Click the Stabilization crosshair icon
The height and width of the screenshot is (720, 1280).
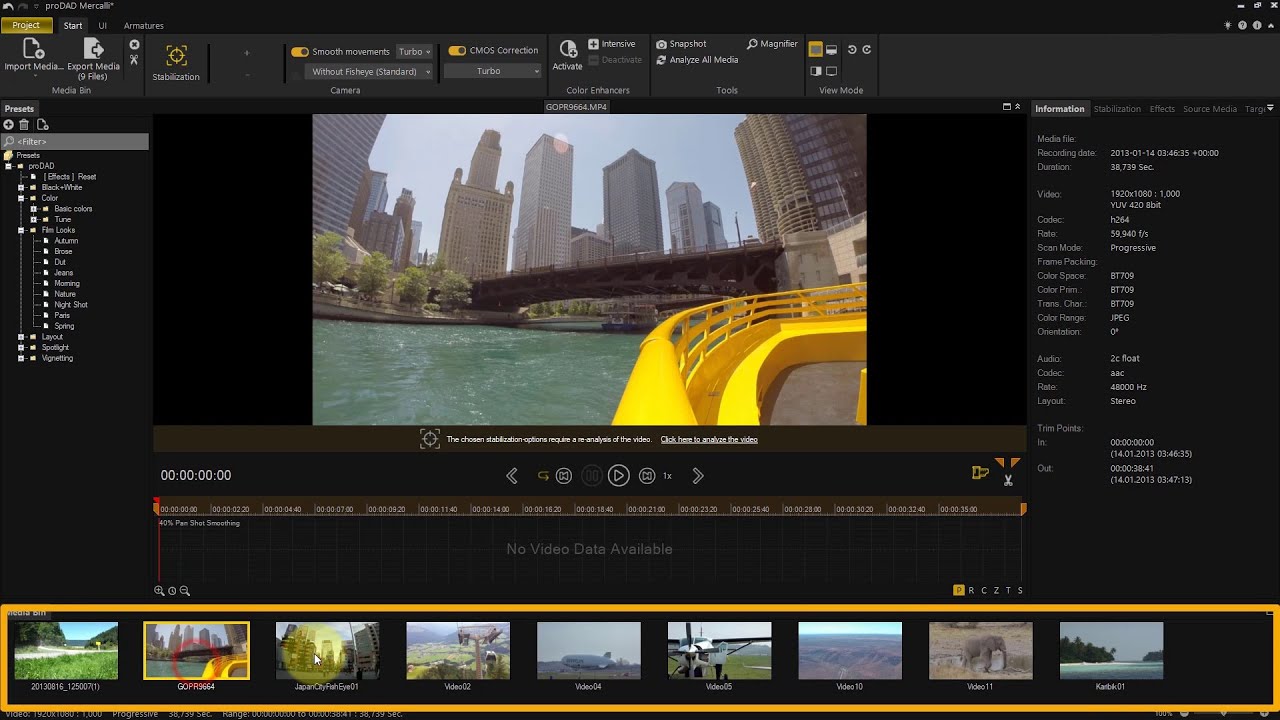[176, 56]
